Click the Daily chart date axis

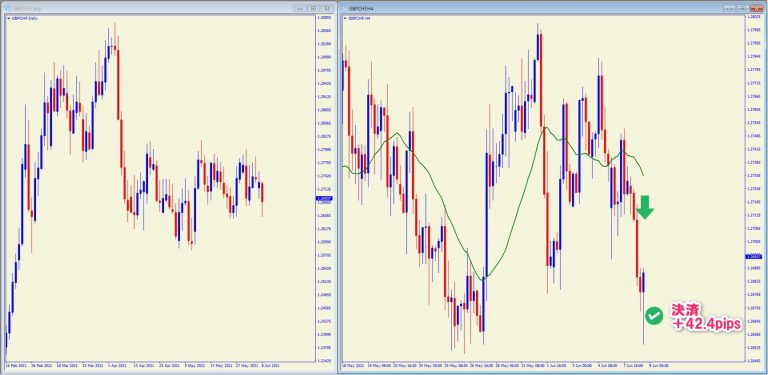[x=159, y=365]
